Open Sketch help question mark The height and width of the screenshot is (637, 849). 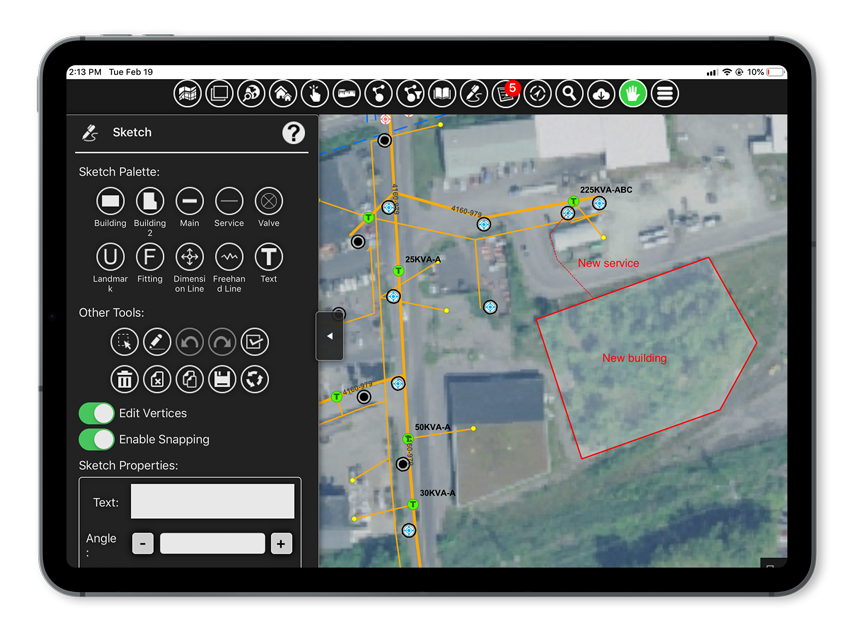click(293, 133)
